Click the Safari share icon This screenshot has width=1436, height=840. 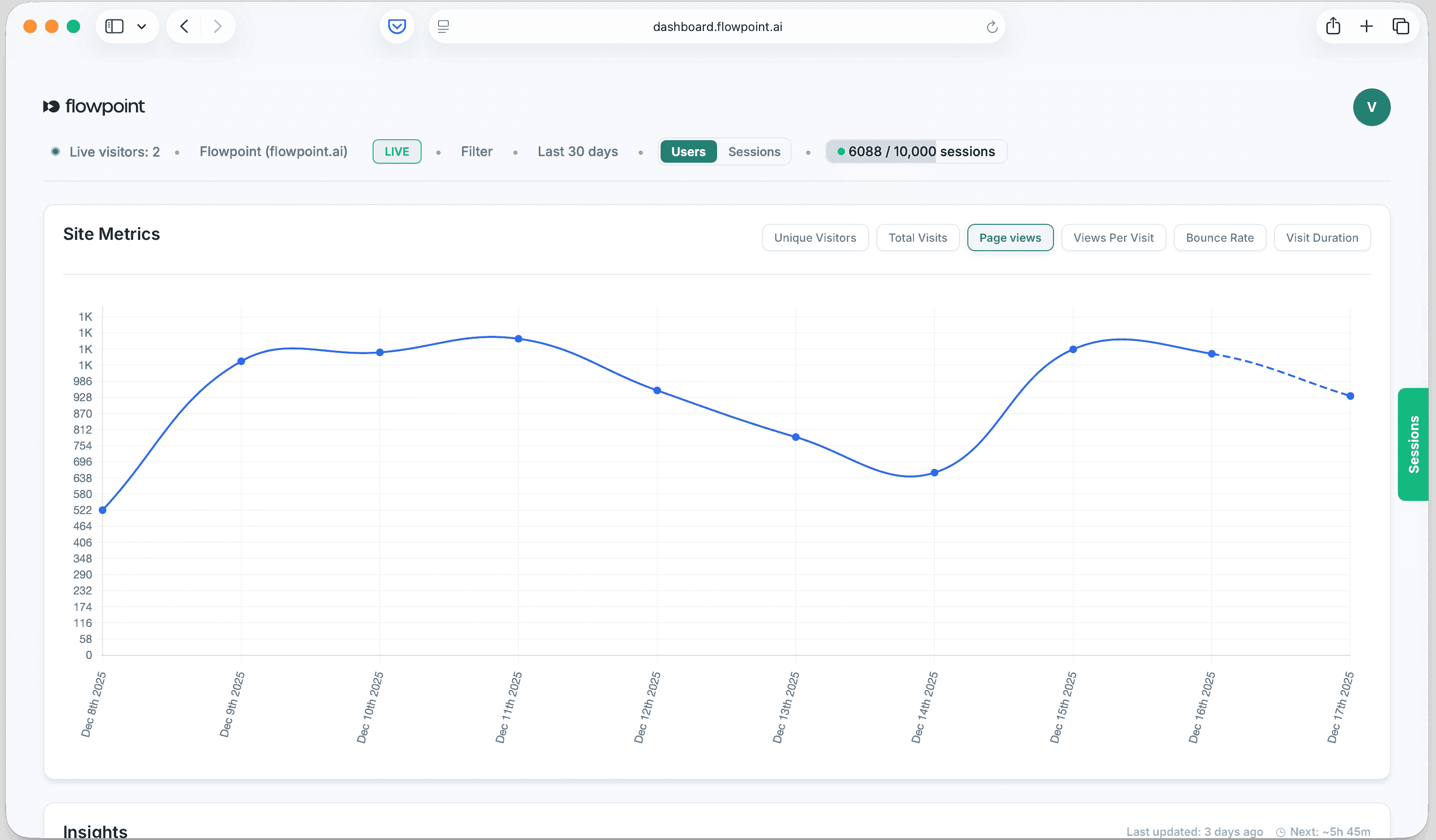1333,26
